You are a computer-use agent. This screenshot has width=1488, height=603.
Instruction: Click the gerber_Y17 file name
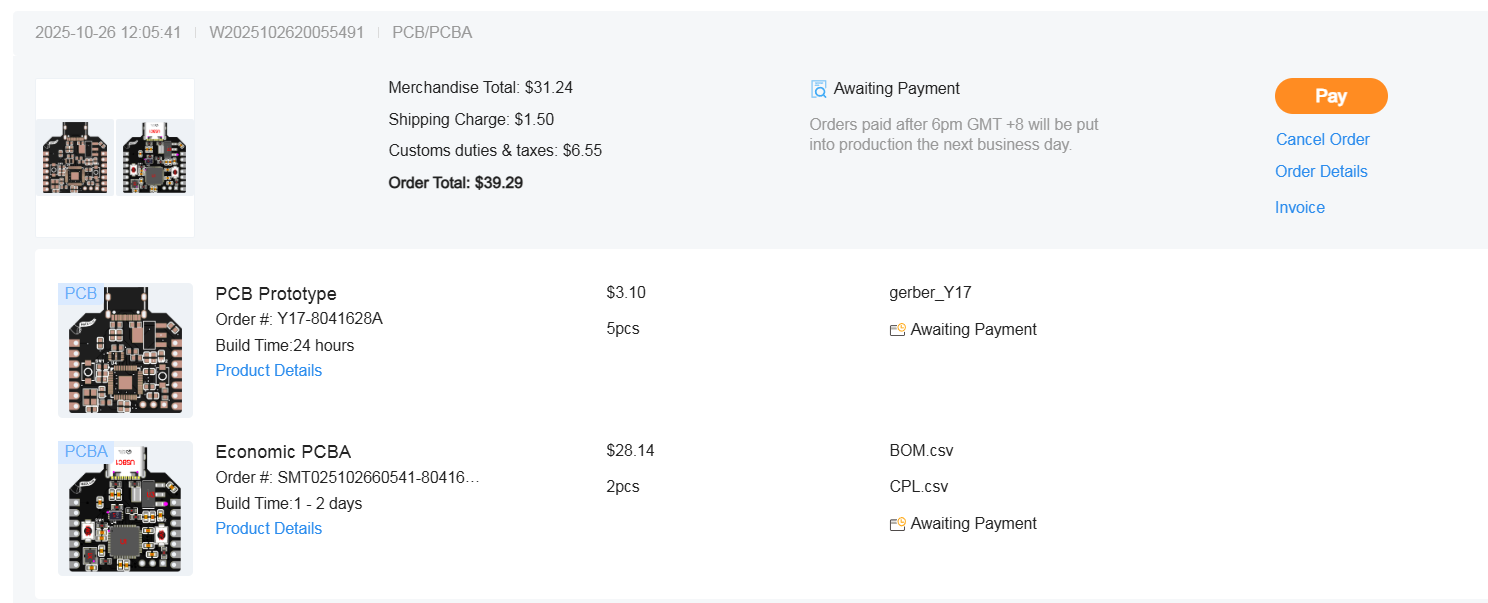click(x=929, y=293)
